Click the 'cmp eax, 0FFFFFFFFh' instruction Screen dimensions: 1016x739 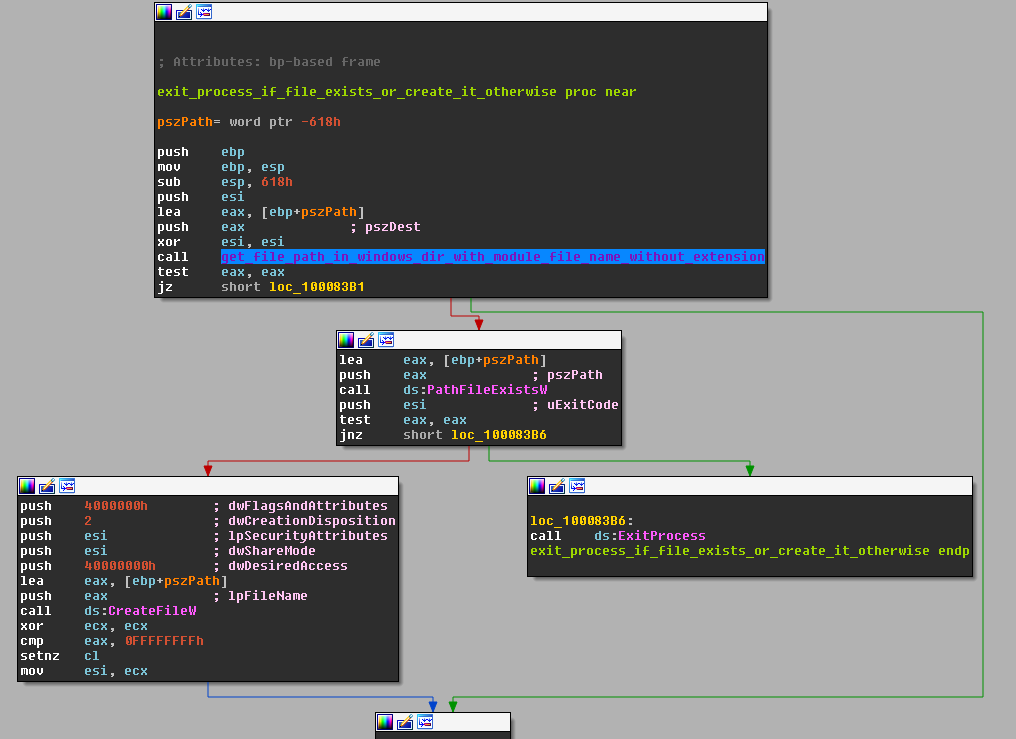click(112, 641)
